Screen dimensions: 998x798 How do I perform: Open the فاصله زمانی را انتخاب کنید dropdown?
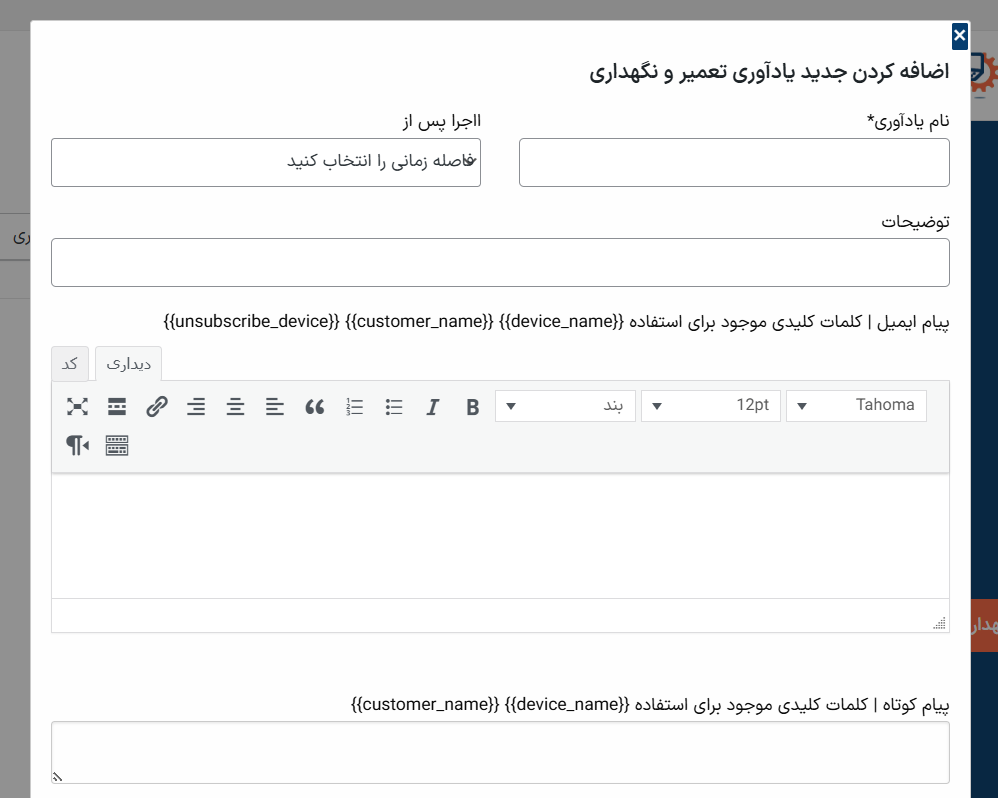(266, 162)
